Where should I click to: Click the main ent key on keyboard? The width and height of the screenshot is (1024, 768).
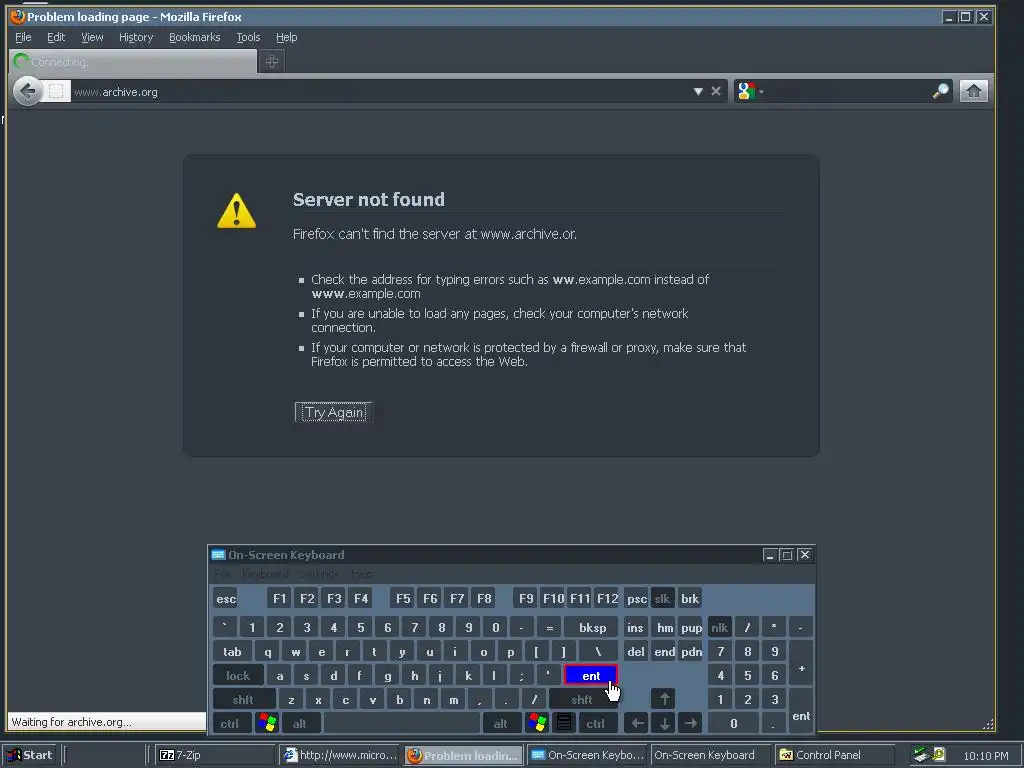point(590,675)
